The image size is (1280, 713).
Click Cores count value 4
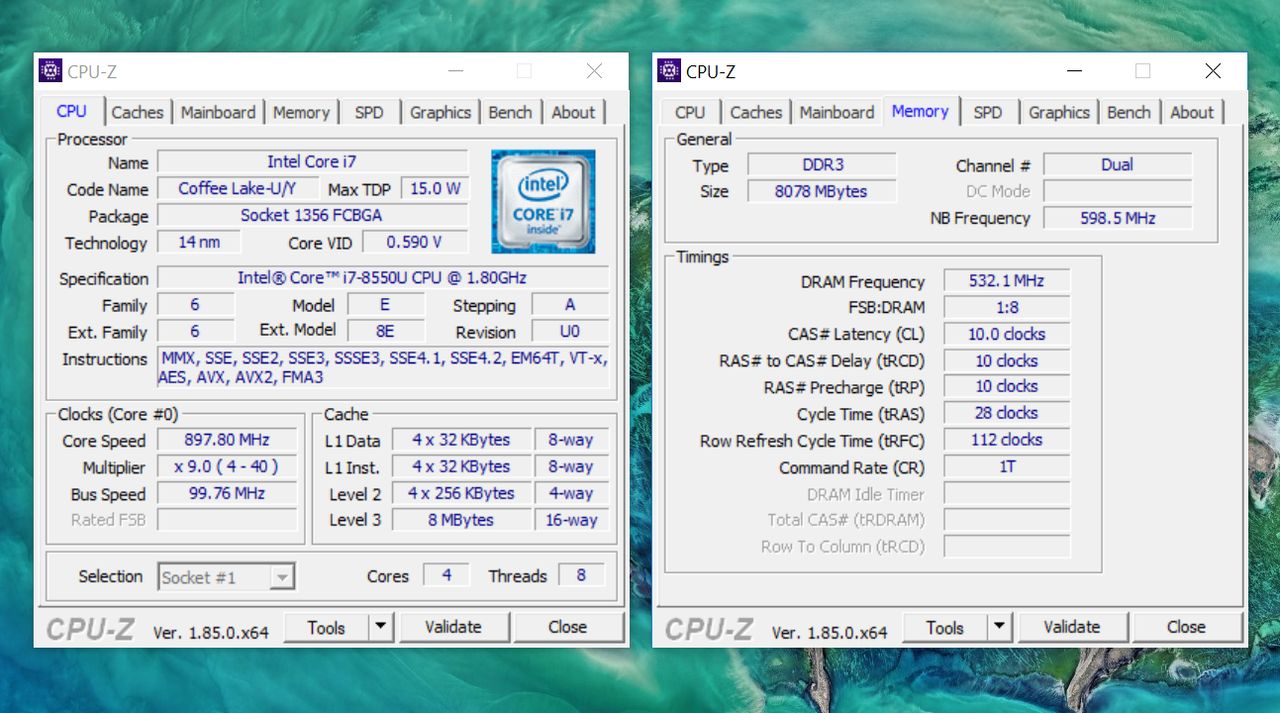pyautogui.click(x=446, y=575)
